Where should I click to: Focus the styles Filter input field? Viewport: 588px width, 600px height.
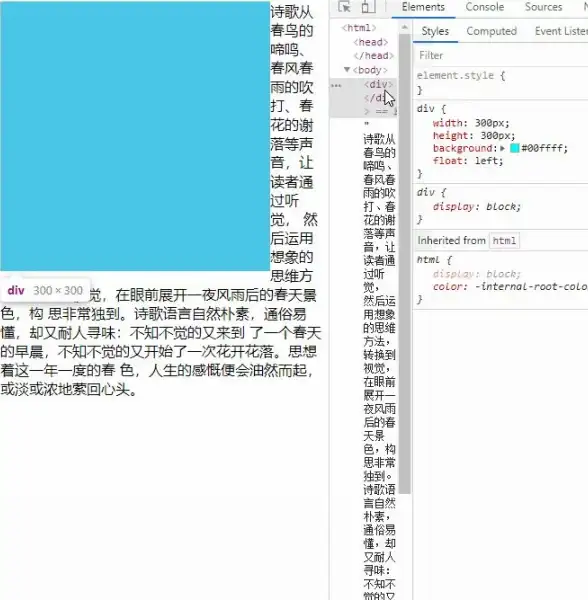(501, 55)
